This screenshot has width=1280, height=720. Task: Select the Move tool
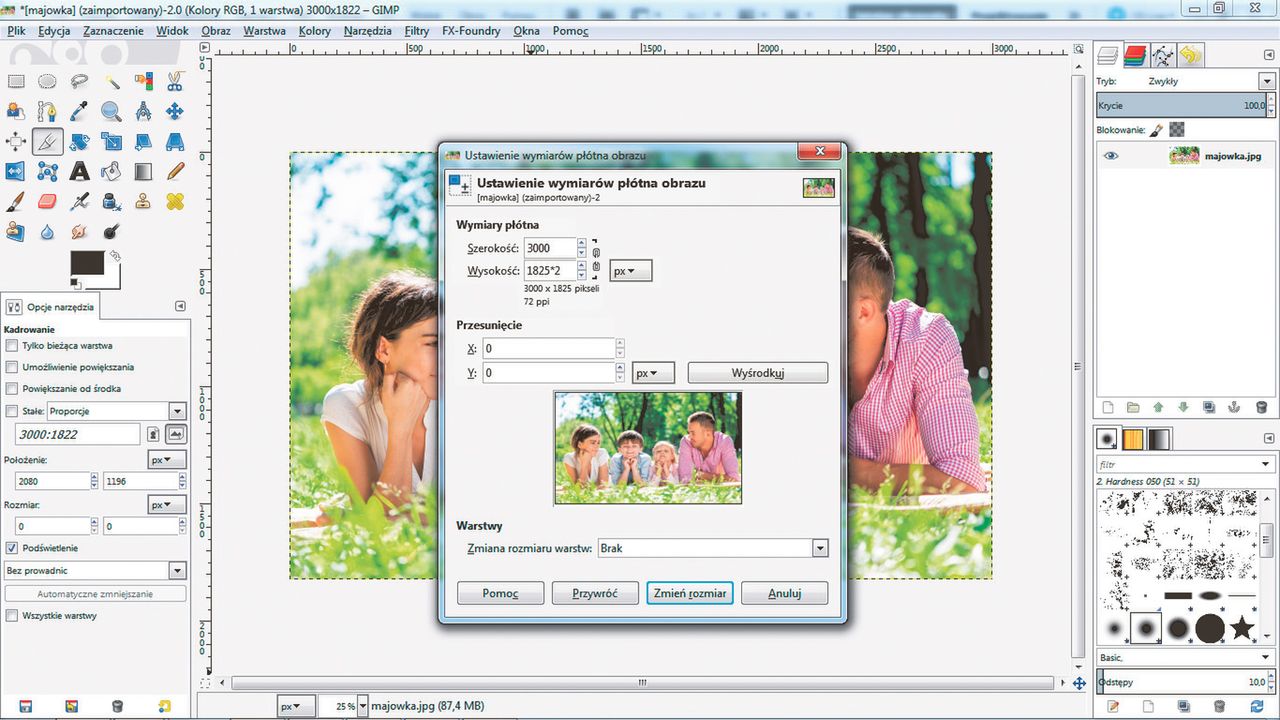pos(175,112)
